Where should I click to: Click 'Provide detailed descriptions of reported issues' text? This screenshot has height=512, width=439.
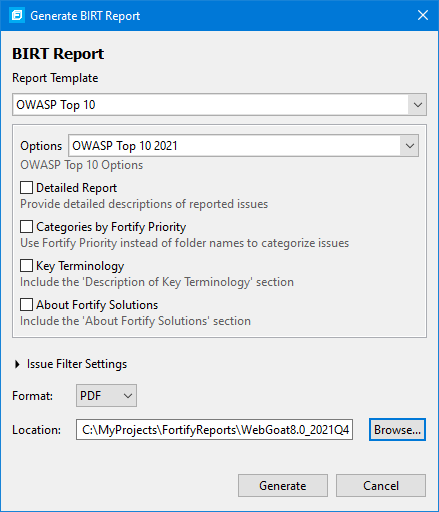point(144,204)
